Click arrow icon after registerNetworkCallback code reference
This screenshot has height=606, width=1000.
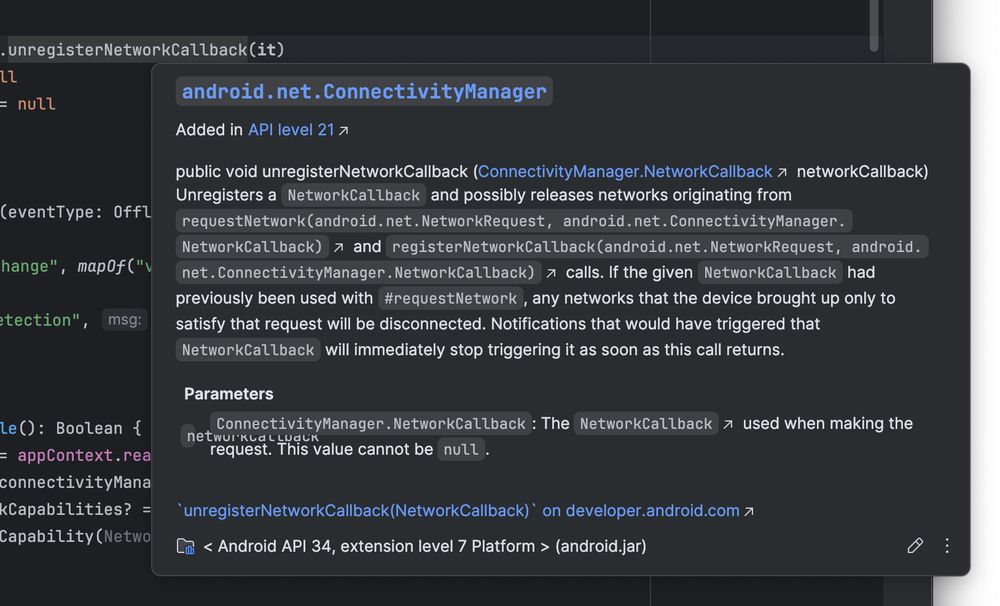(x=551, y=273)
